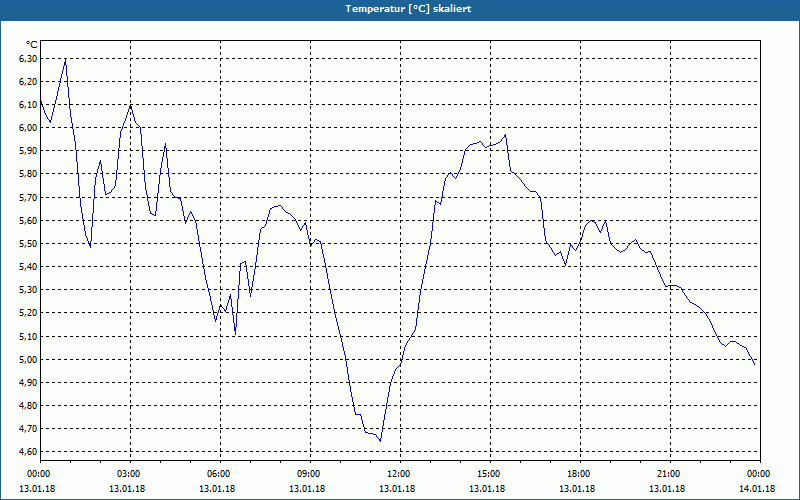This screenshot has width=800, height=500.
Task: Select the 5,00 y-axis value
Action: (27, 360)
